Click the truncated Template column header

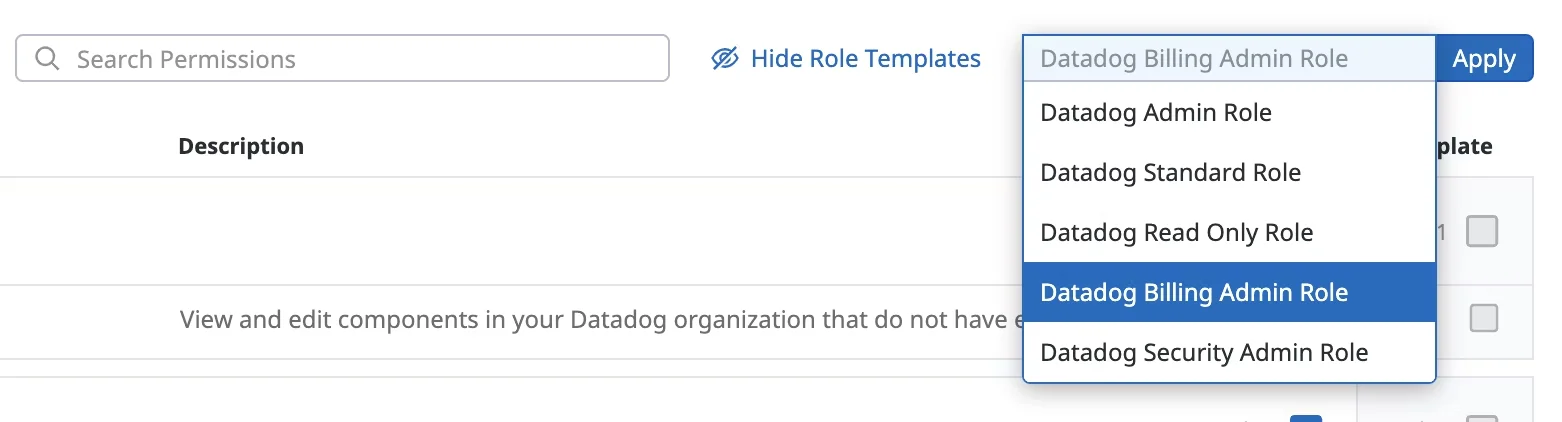[1464, 146]
